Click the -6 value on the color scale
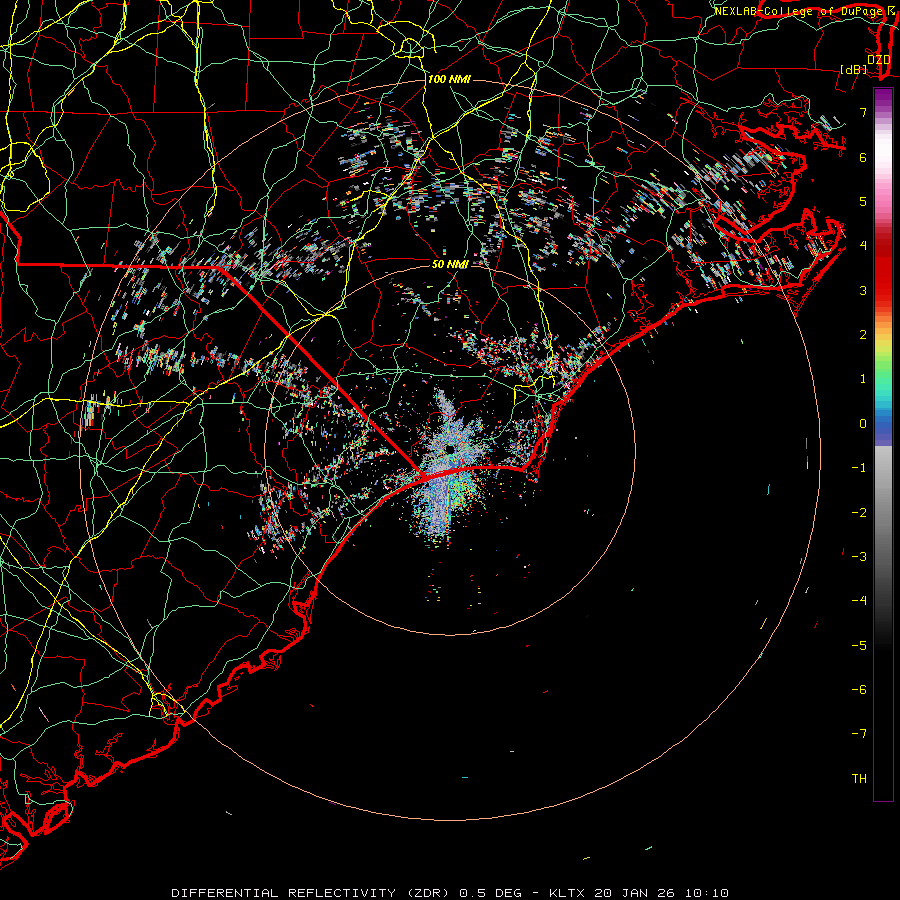Screen dimensions: 900x900 point(859,689)
